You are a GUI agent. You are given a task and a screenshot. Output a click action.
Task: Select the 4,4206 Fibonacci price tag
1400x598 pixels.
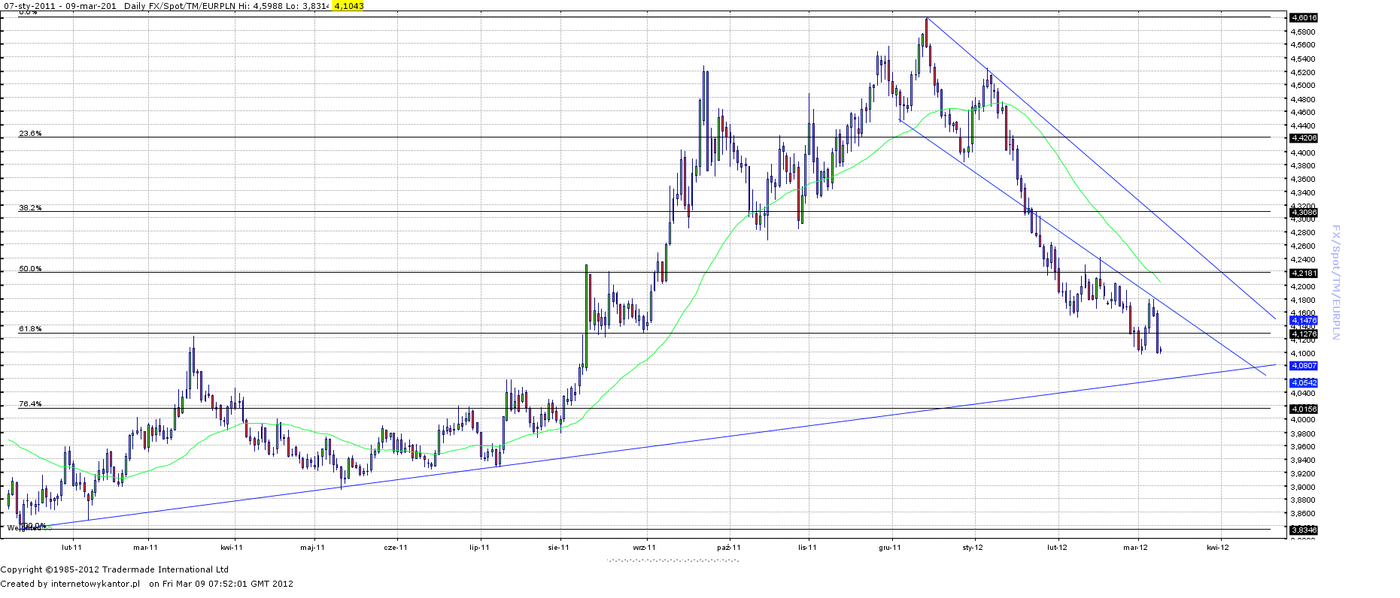coord(1304,138)
